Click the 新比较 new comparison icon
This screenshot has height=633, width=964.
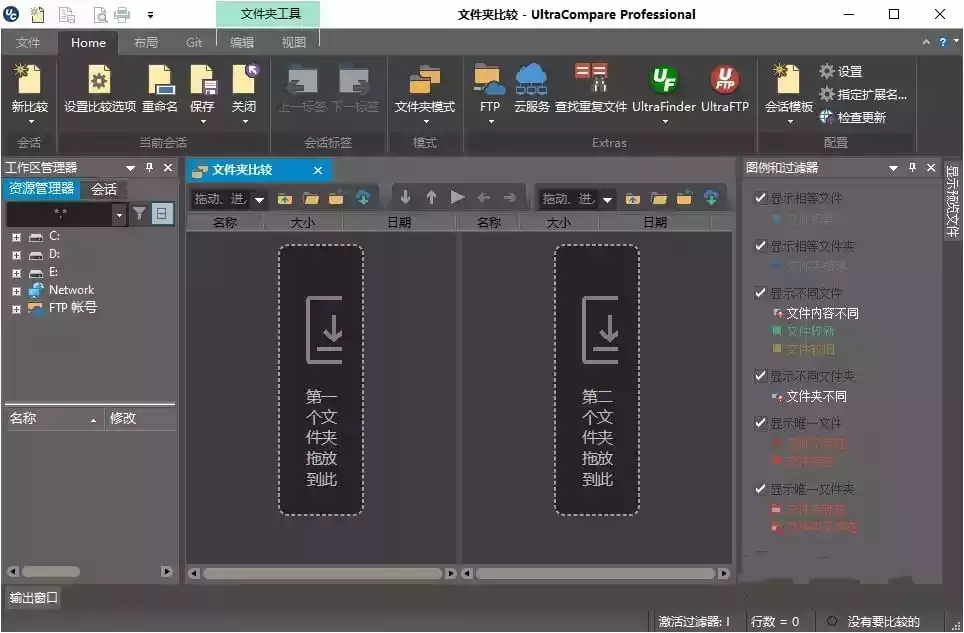coord(29,81)
